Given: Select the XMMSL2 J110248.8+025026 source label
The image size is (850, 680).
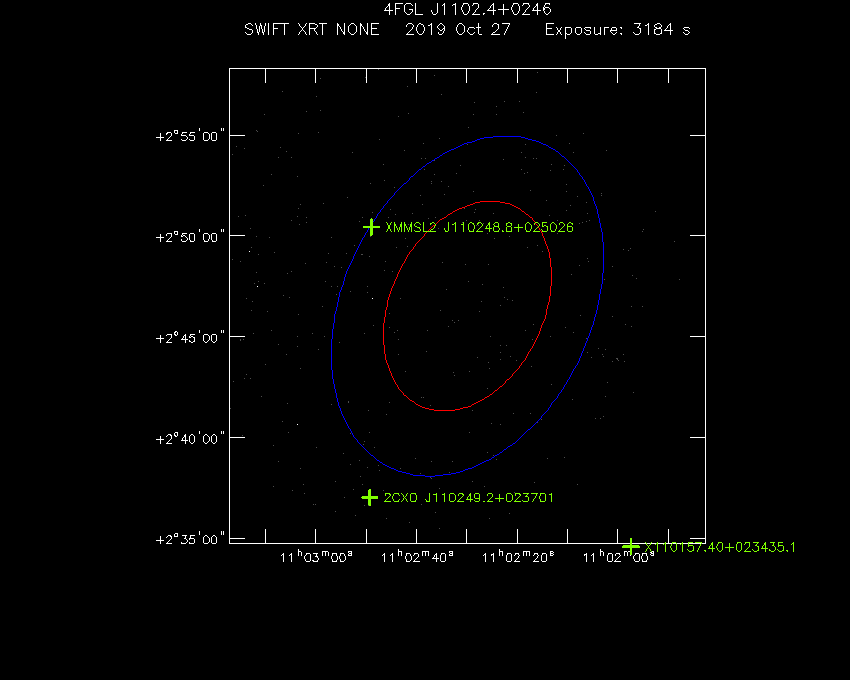Looking at the screenshot, I should (479, 227).
